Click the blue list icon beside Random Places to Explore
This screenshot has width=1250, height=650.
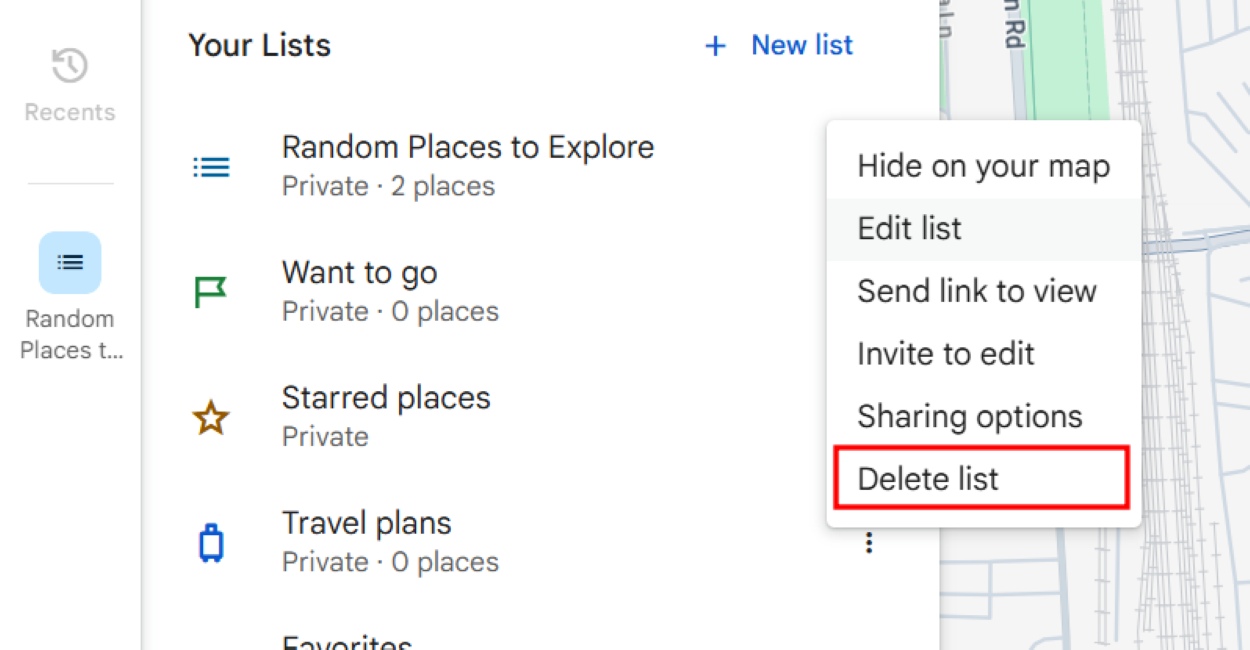pyautogui.click(x=210, y=167)
